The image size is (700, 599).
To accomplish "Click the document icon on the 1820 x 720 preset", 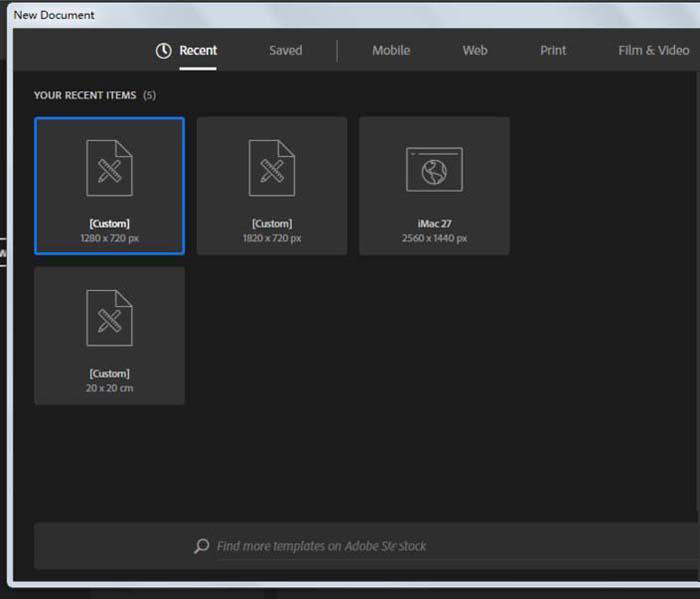I will 272,168.
